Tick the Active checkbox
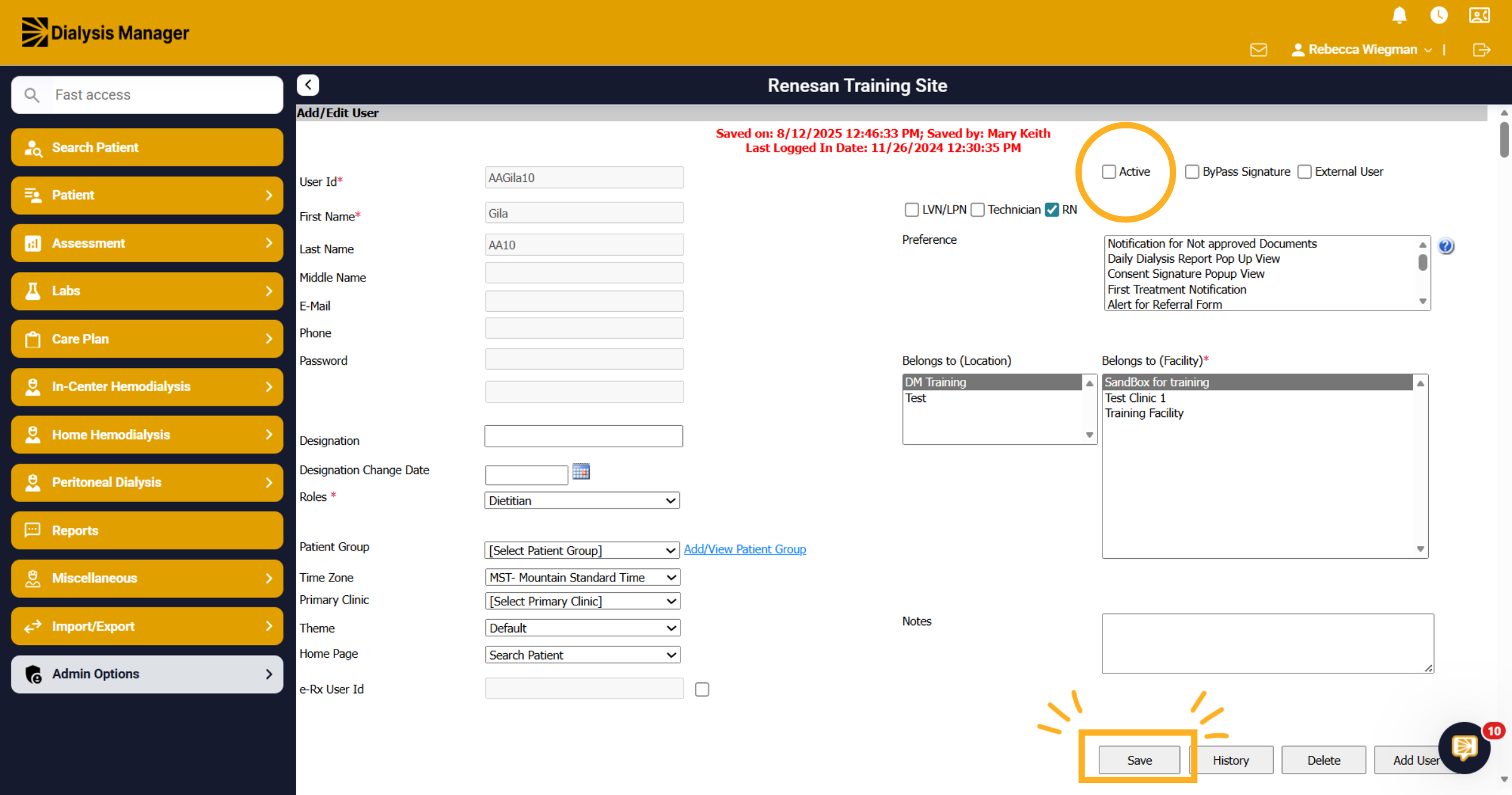This screenshot has width=1512, height=795. [x=1109, y=172]
